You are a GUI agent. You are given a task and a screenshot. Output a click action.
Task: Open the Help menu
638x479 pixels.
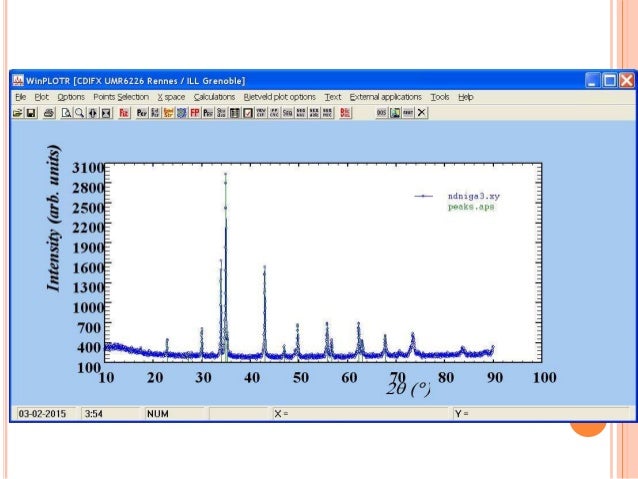point(465,97)
